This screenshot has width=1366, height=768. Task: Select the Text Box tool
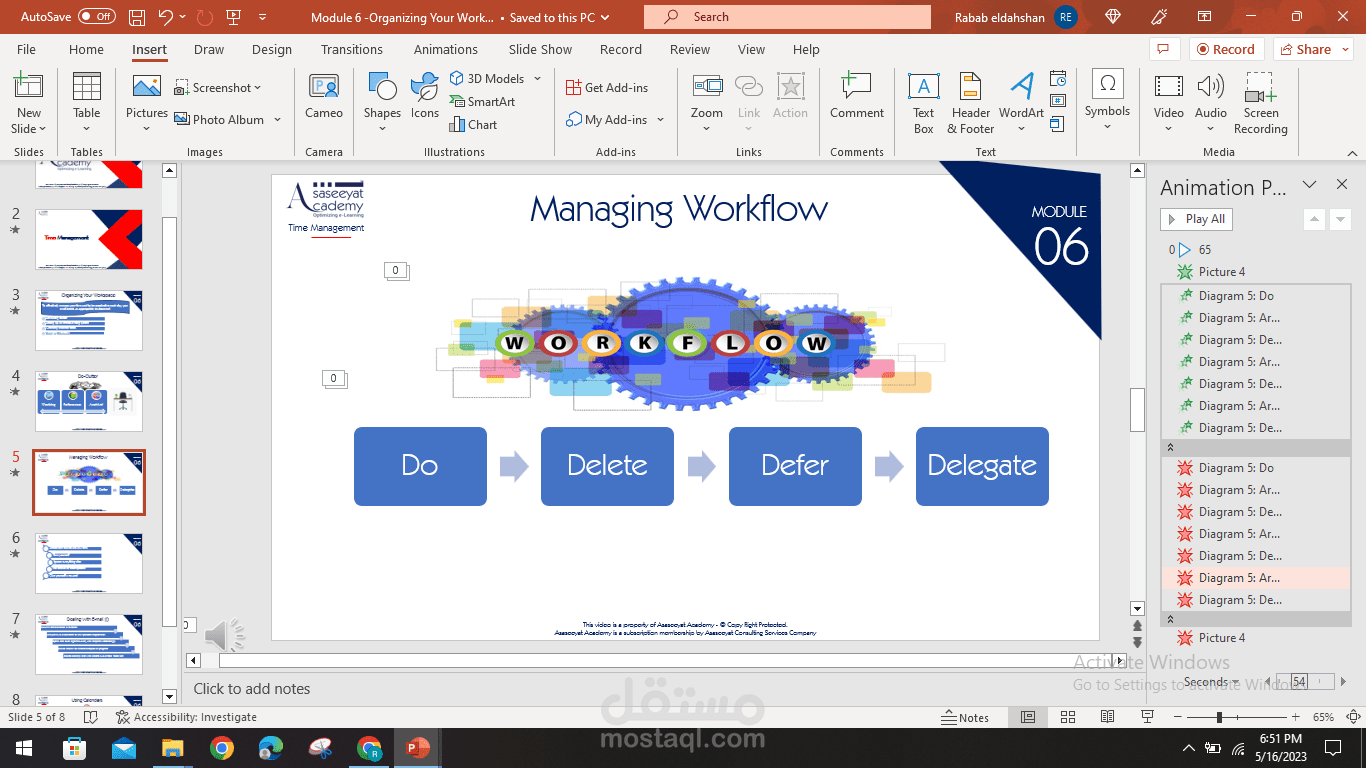923,103
